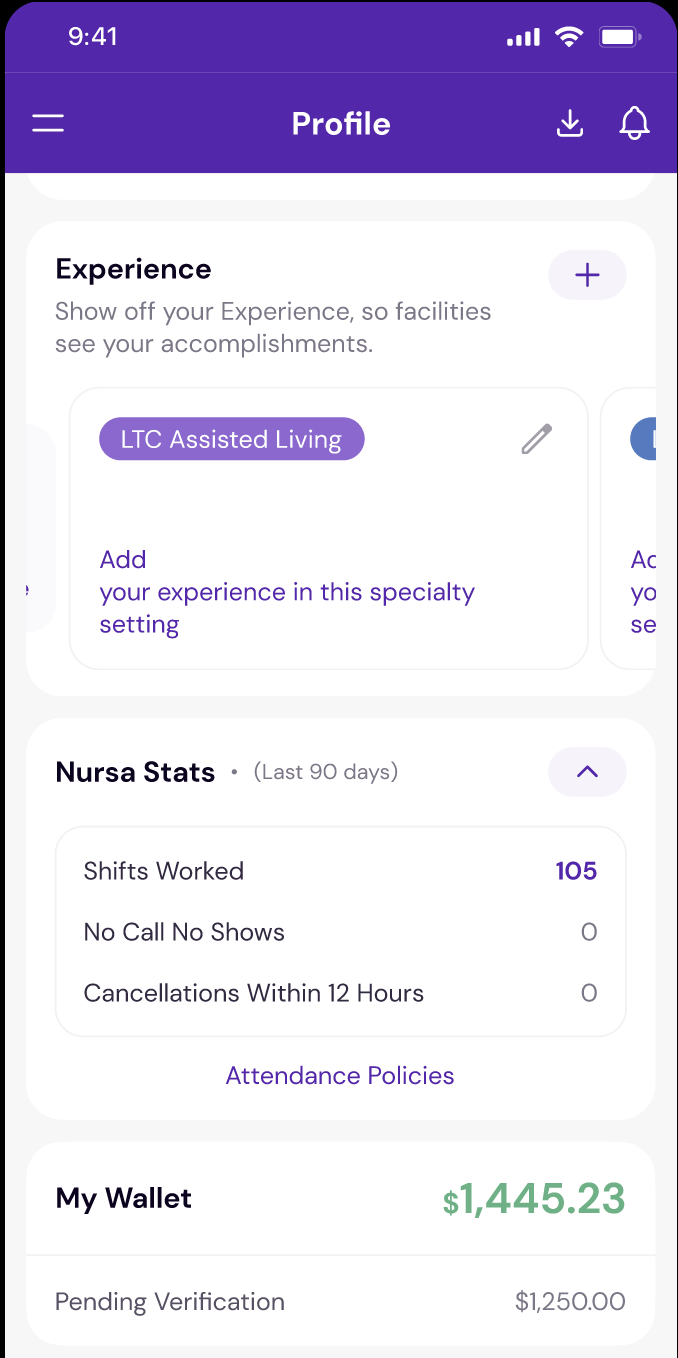This screenshot has height=1358, width=678.
Task: Open notifications bell
Action: (634, 124)
